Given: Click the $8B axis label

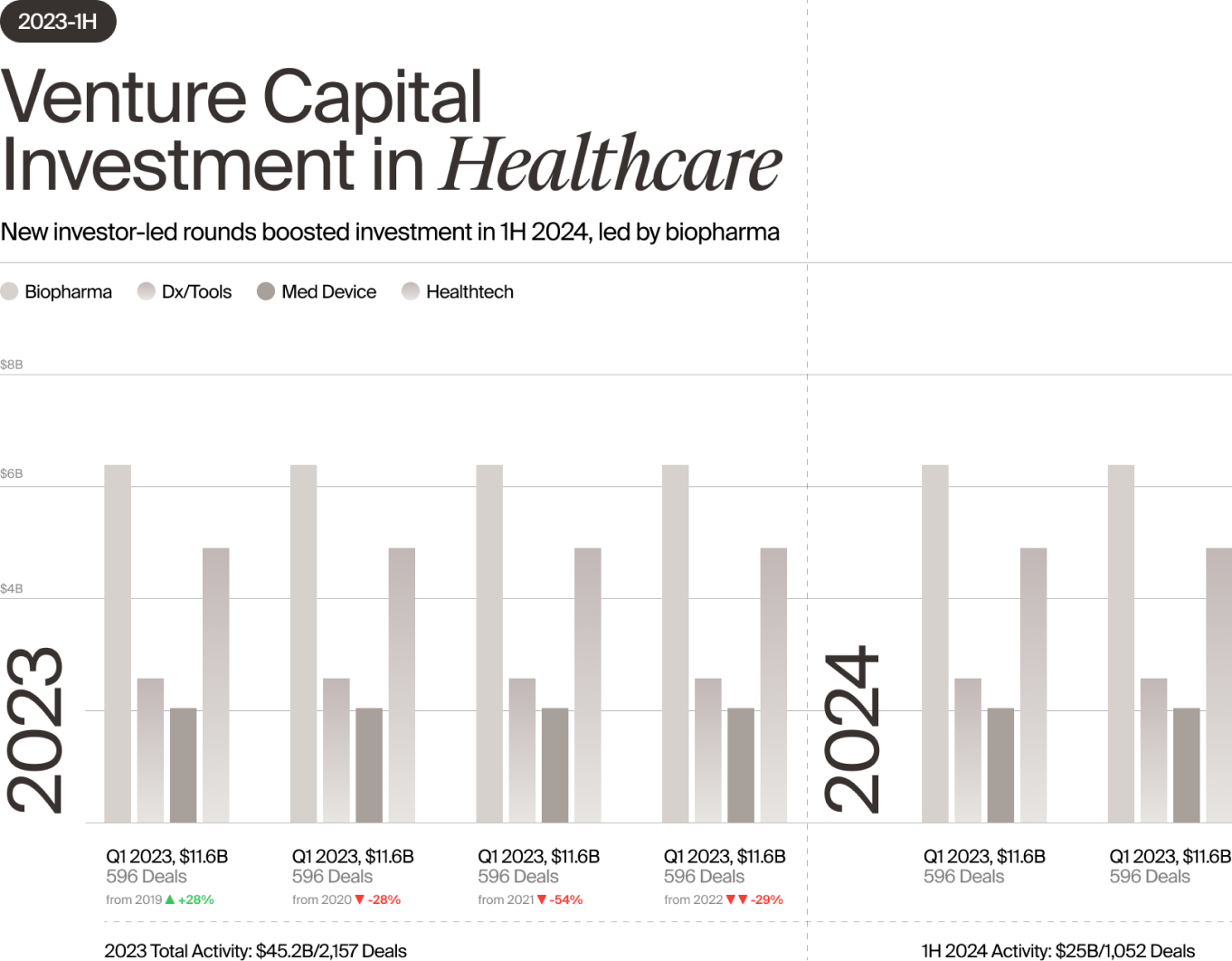Looking at the screenshot, I should tap(12, 365).
